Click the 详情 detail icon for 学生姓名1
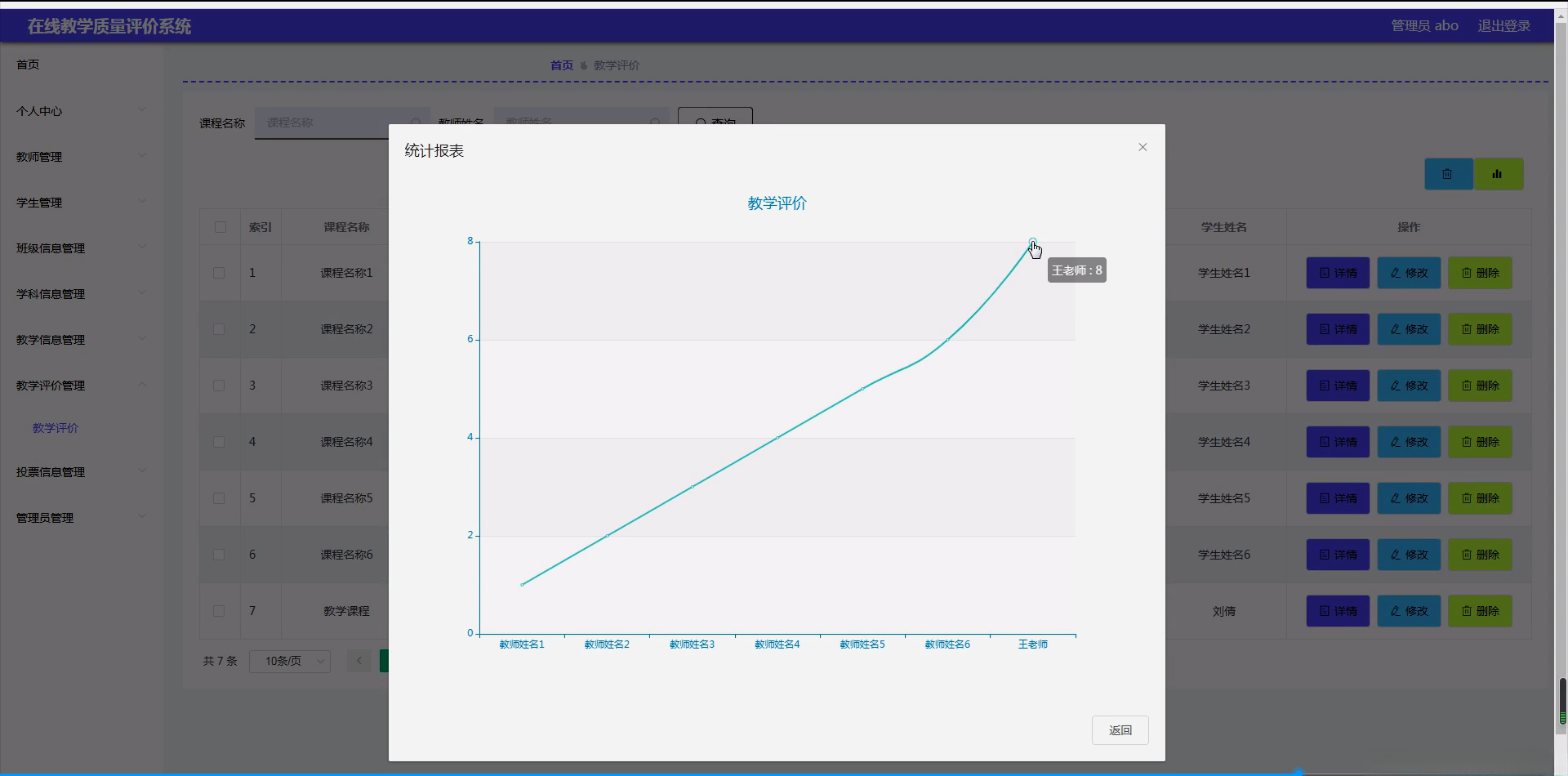Image resolution: width=1568 pixels, height=776 pixels. pyautogui.click(x=1337, y=272)
